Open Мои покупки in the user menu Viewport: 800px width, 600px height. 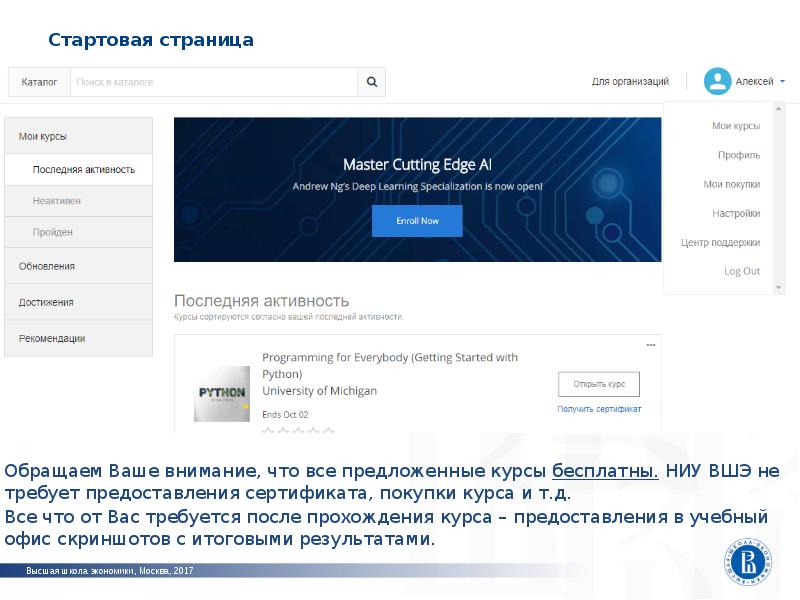(731, 184)
